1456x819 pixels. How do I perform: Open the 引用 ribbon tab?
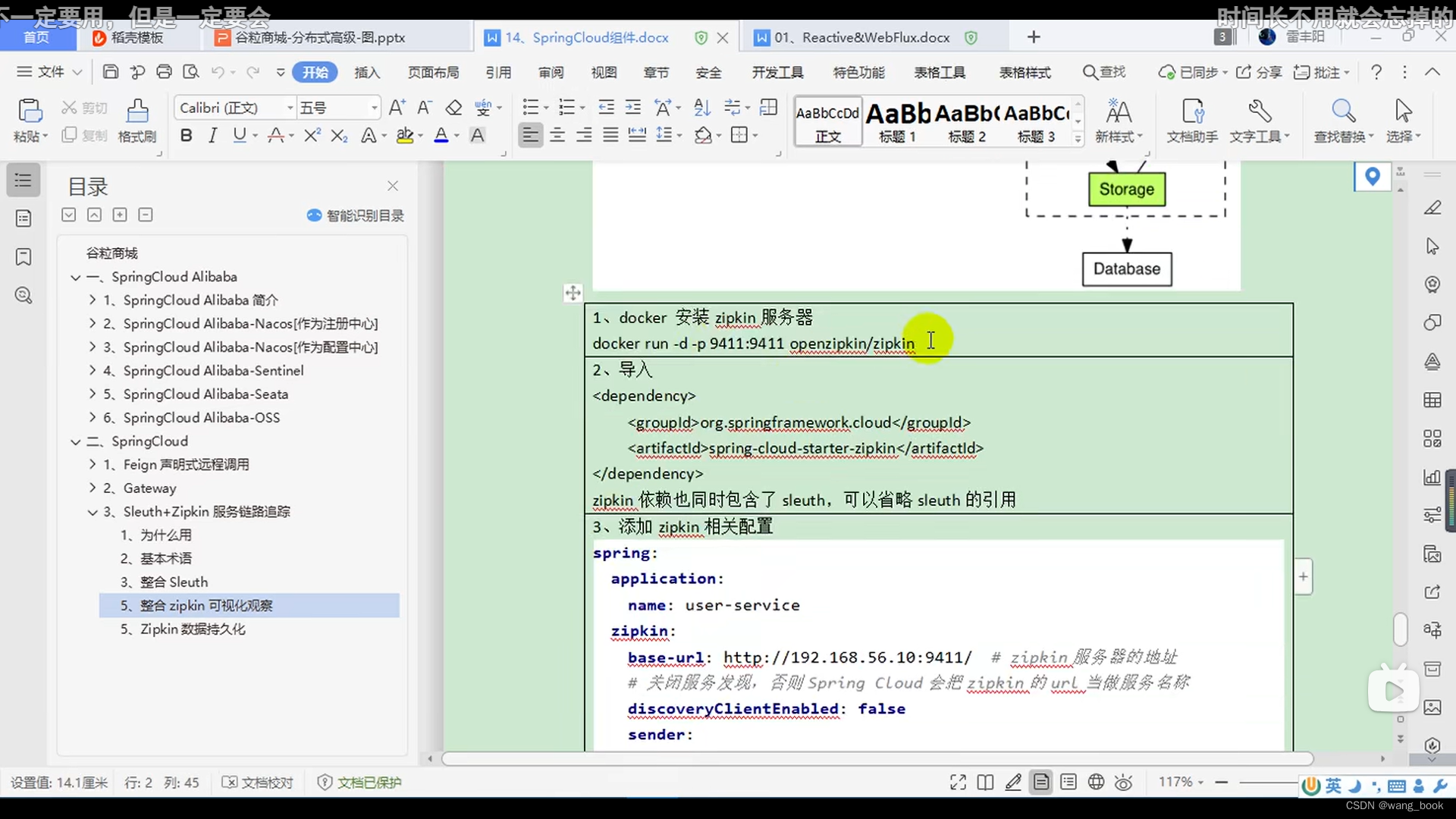click(x=498, y=72)
